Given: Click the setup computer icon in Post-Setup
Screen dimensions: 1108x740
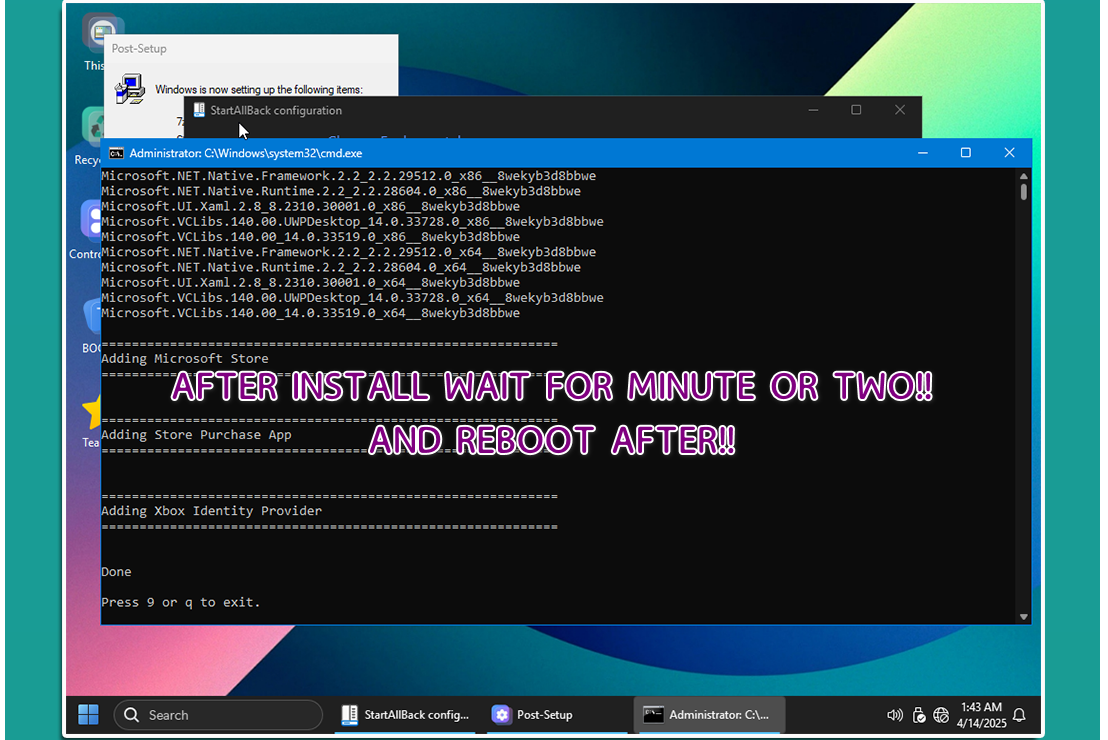Looking at the screenshot, I should [129, 89].
